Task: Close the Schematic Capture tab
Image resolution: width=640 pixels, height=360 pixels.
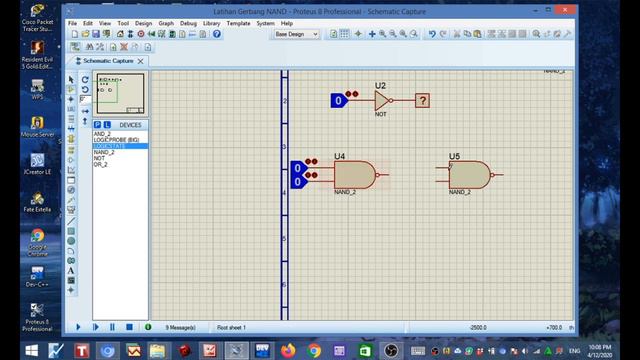Action: (140, 61)
